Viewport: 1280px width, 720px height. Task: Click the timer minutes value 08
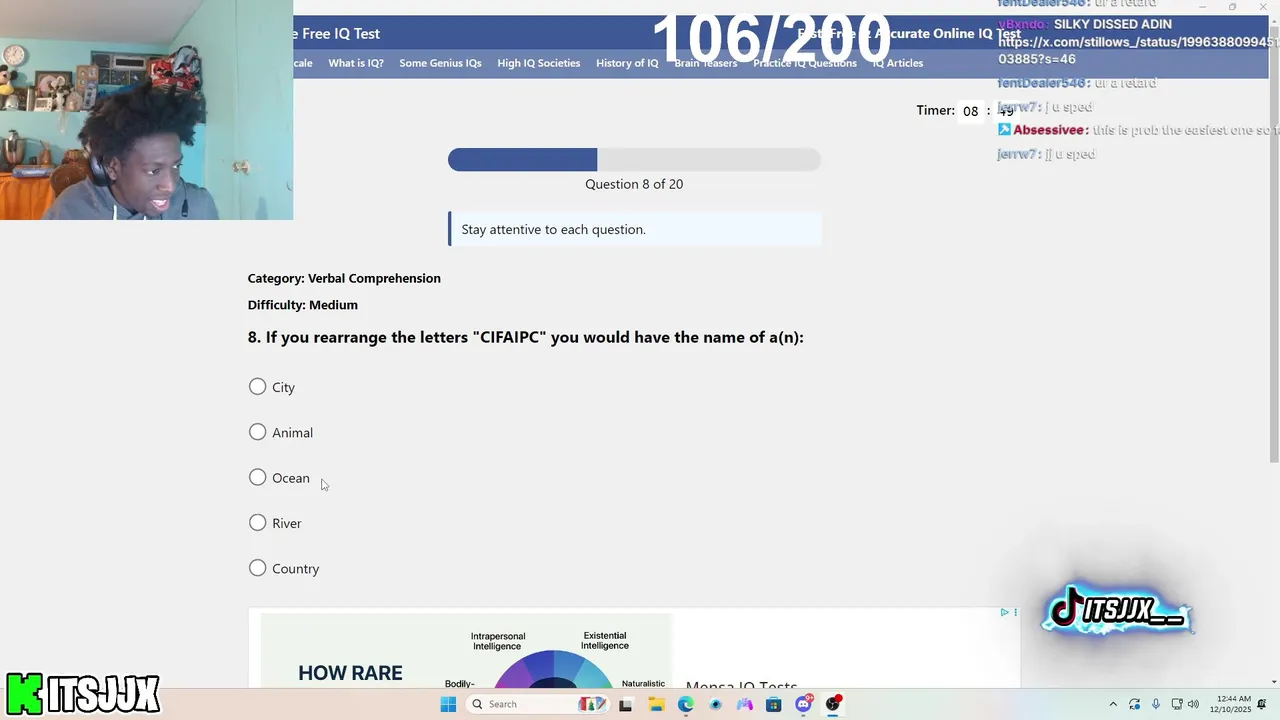tap(970, 111)
